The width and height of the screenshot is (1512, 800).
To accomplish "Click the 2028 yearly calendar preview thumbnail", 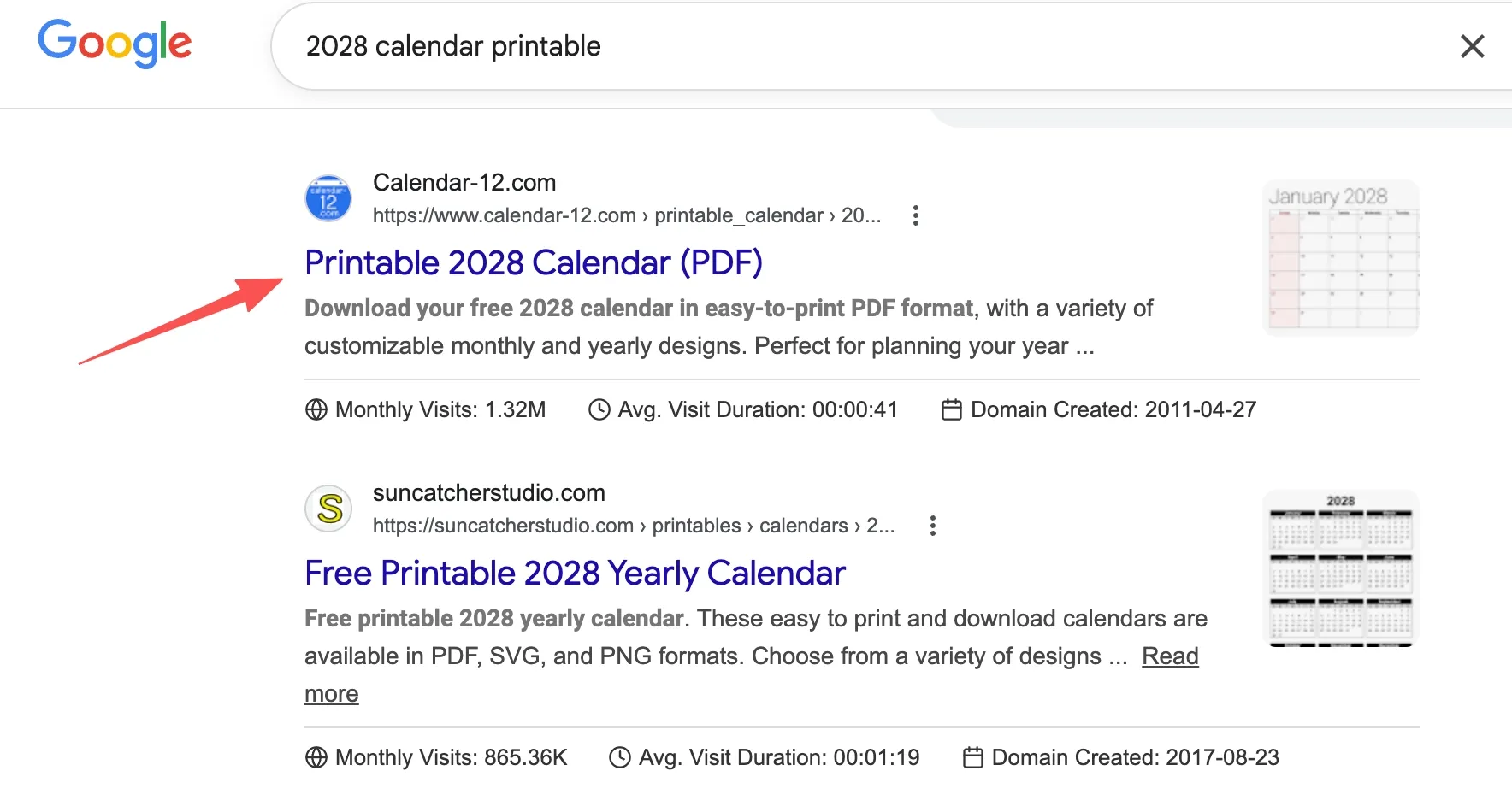I will pos(1339,568).
